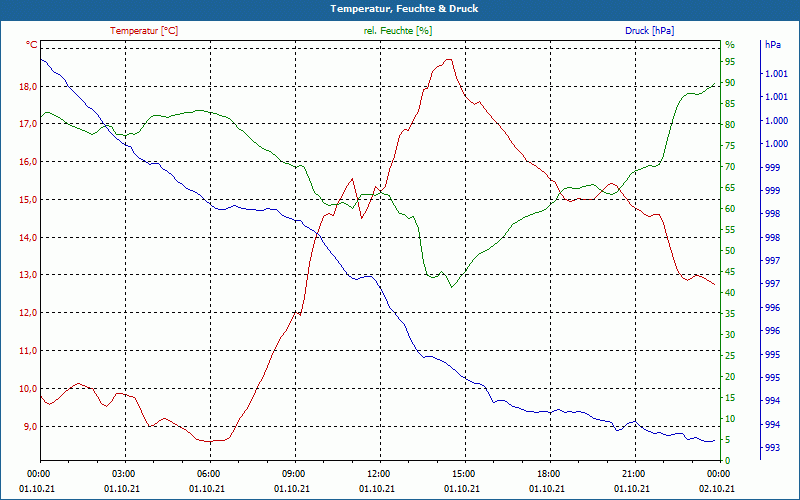Viewport: 800px width, 500px height.
Task: Click the 15 humidity axis value
Action: tap(730, 398)
